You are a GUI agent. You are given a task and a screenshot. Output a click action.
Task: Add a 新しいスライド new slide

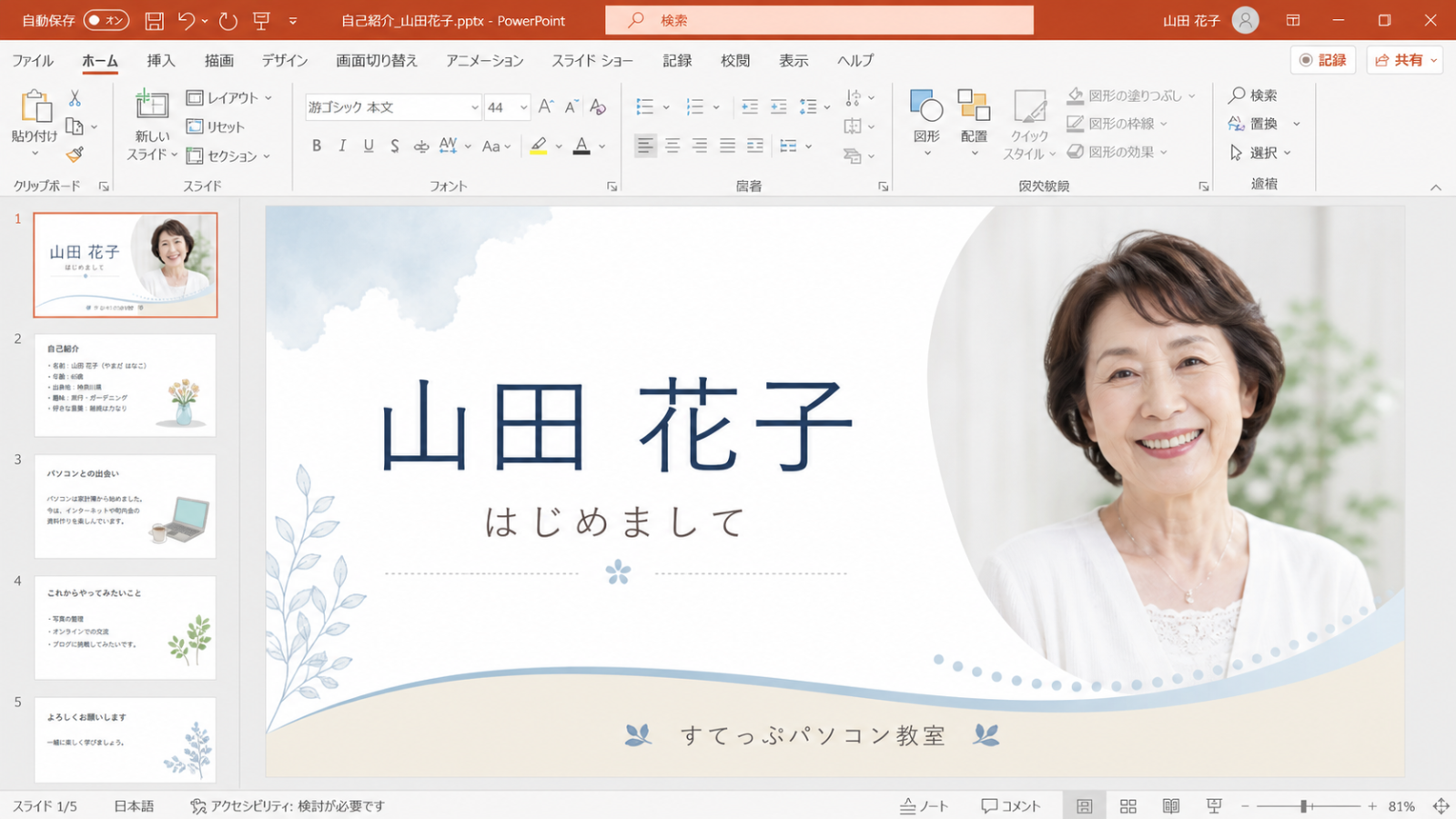coord(152,125)
